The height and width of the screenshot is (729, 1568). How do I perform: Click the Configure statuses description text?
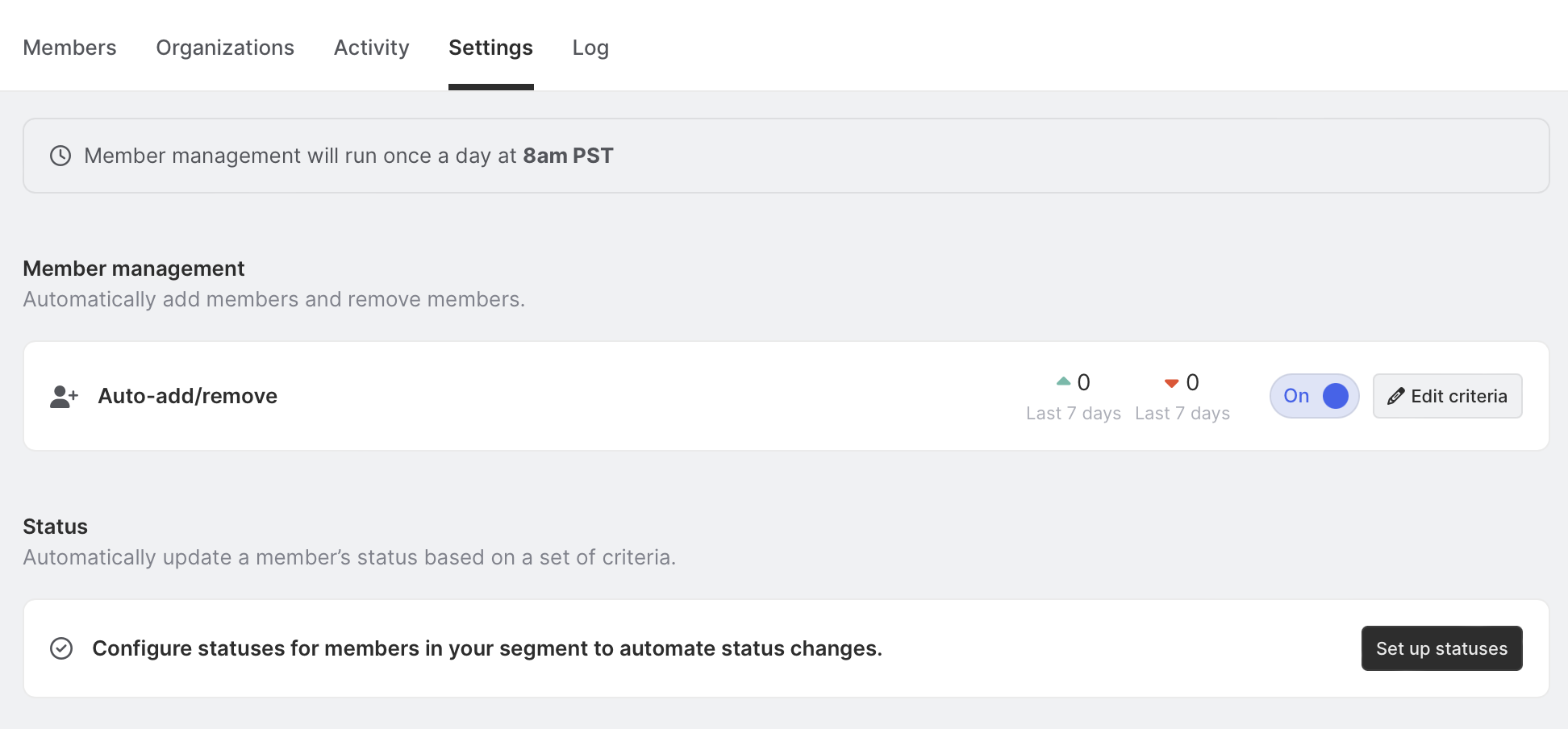point(487,648)
